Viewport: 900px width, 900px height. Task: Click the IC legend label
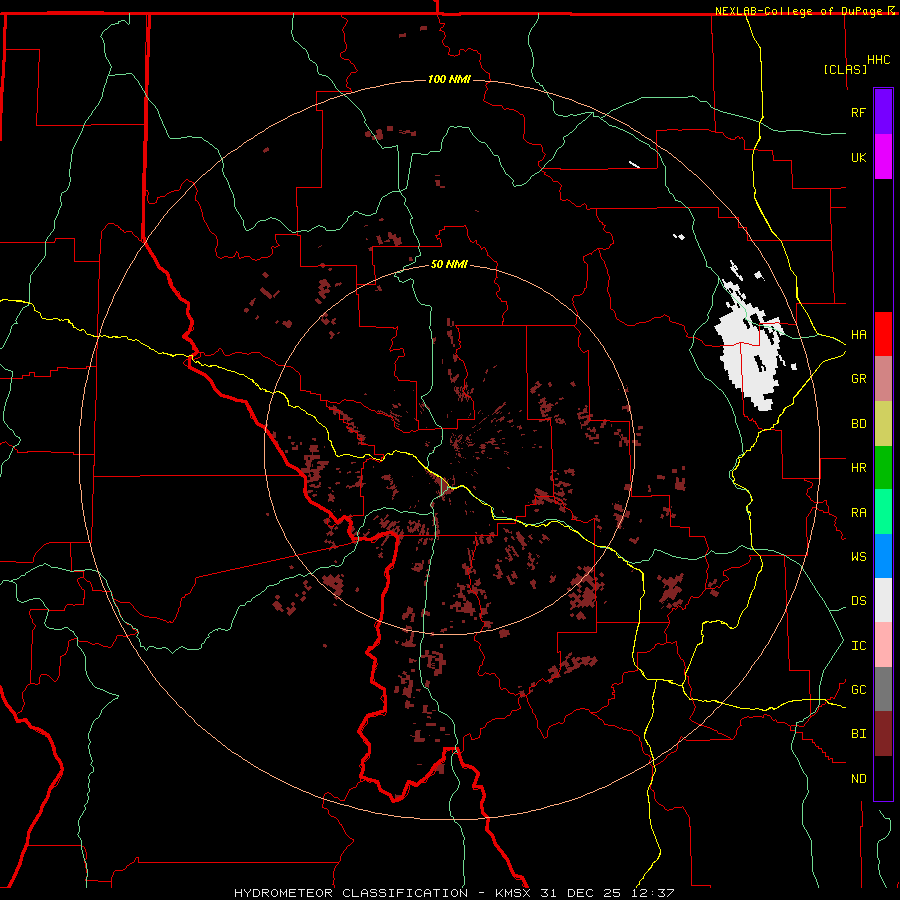click(858, 645)
